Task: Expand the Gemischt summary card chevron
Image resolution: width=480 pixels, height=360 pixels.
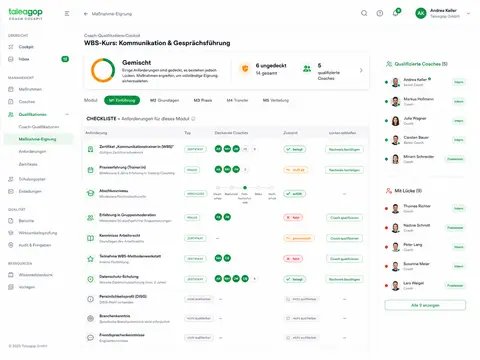Action: coord(361,70)
